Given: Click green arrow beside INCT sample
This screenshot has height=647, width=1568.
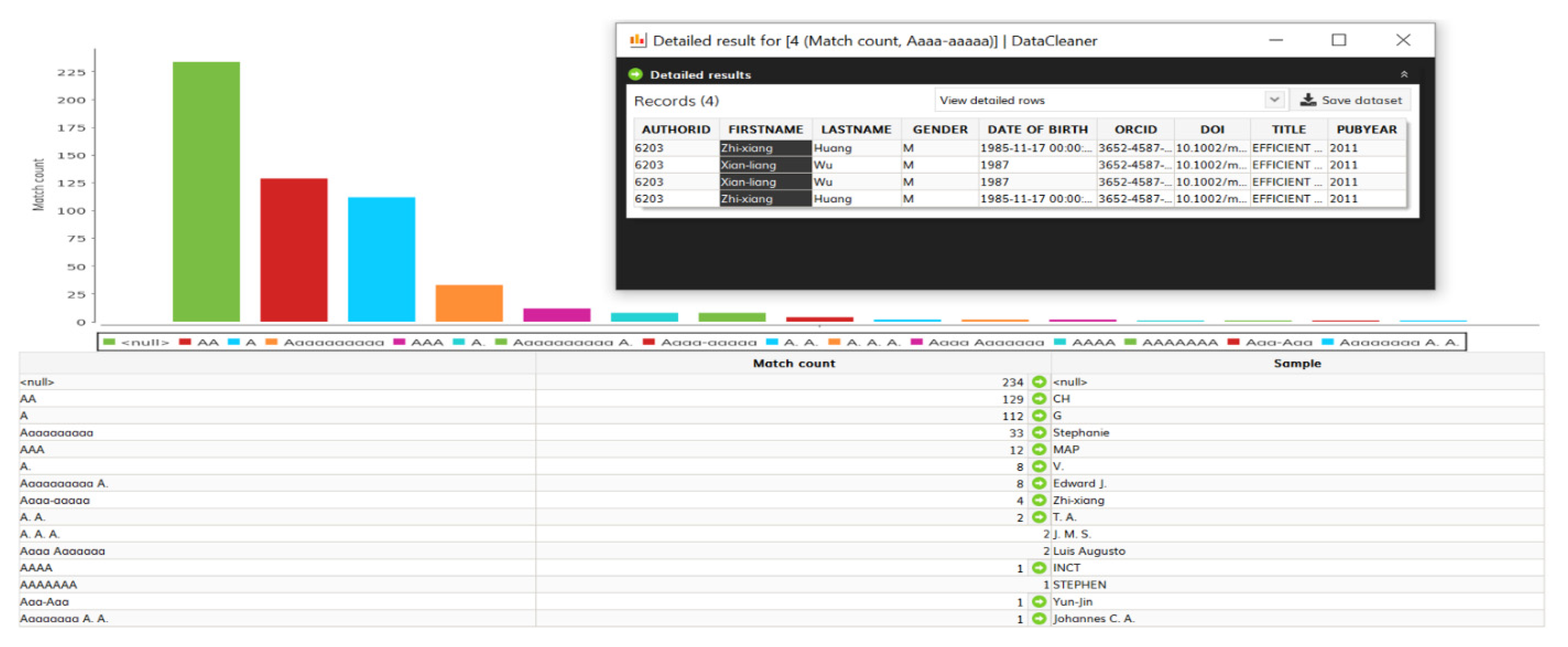Looking at the screenshot, I should [x=1038, y=568].
